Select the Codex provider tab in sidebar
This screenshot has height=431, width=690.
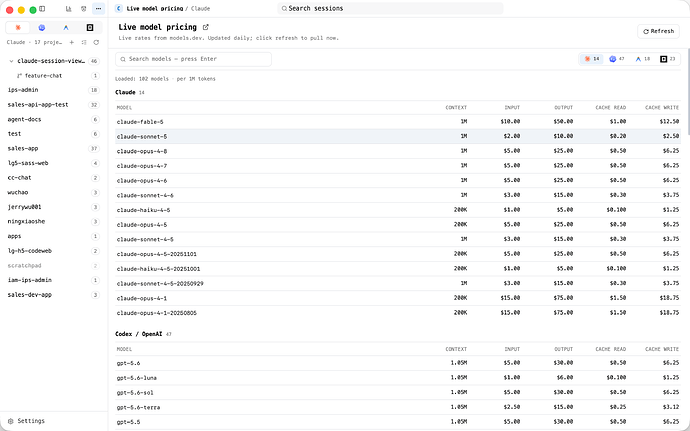click(x=42, y=28)
